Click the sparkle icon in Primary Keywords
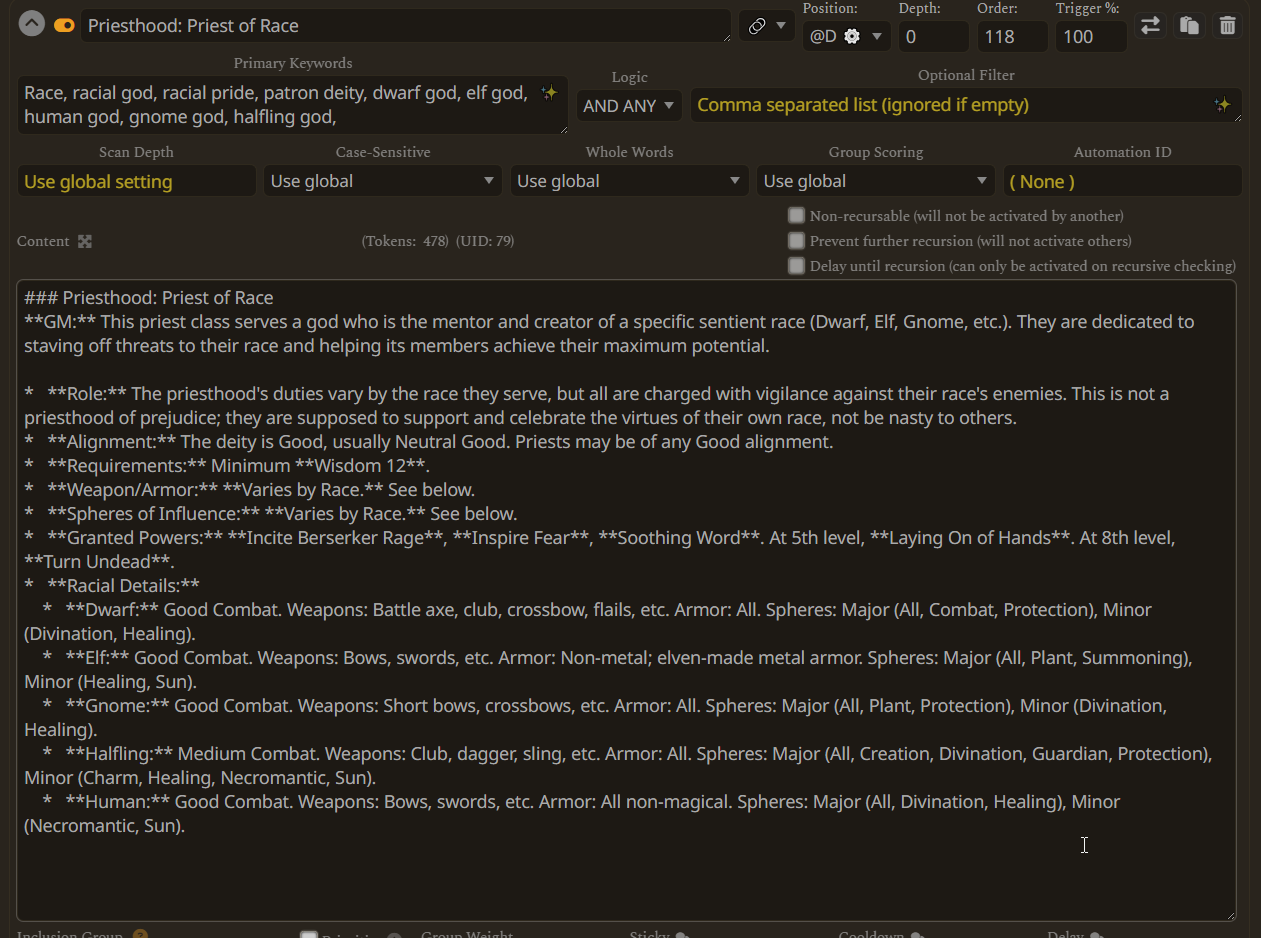 pos(549,93)
